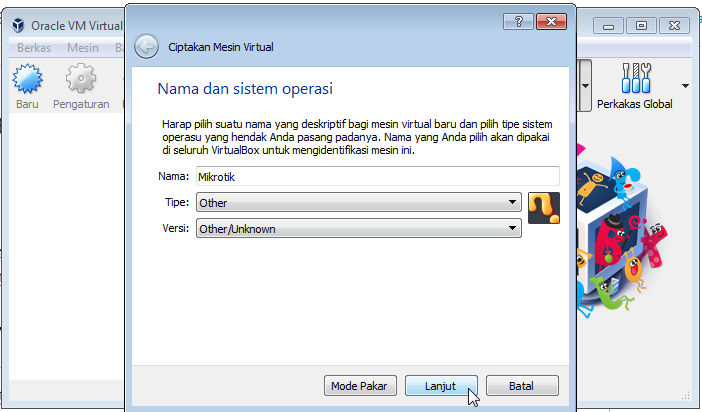Click the VirtualBox cube icon in title bar
The height and width of the screenshot is (412, 702).
tap(18, 26)
